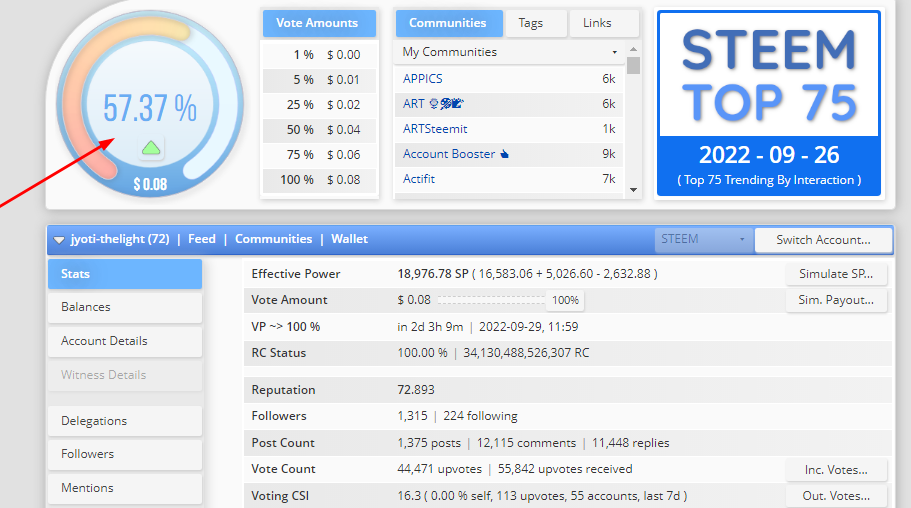The width and height of the screenshot is (911, 508).
Task: Select the 25 % vote amount row
Action: pyautogui.click(x=319, y=105)
